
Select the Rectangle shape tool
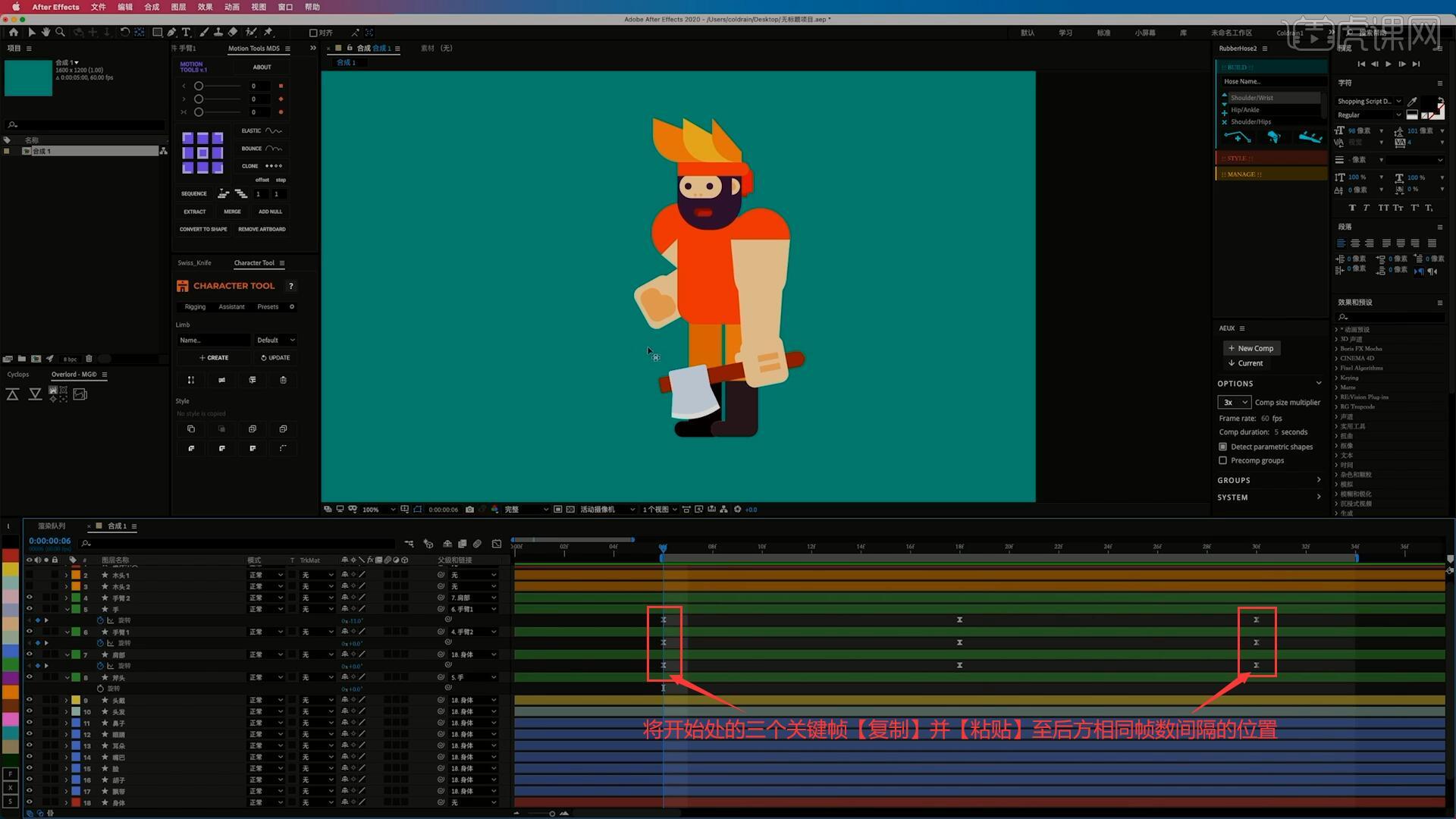pos(157,33)
